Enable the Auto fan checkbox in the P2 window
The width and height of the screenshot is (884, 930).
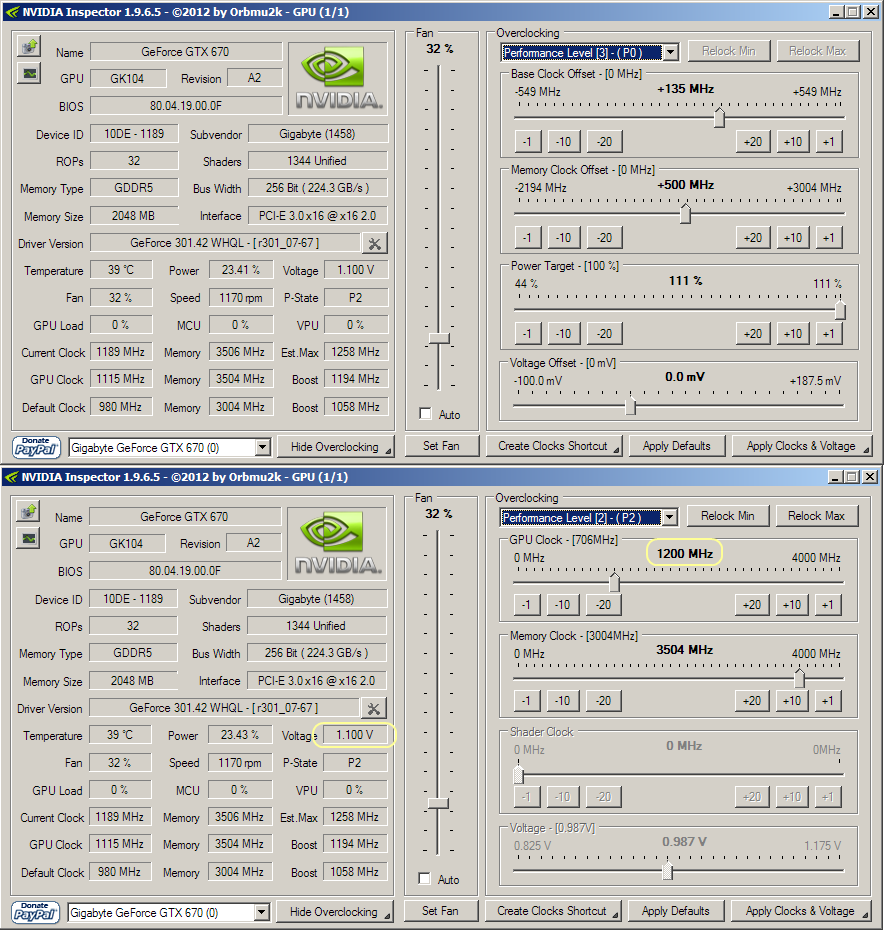point(426,879)
